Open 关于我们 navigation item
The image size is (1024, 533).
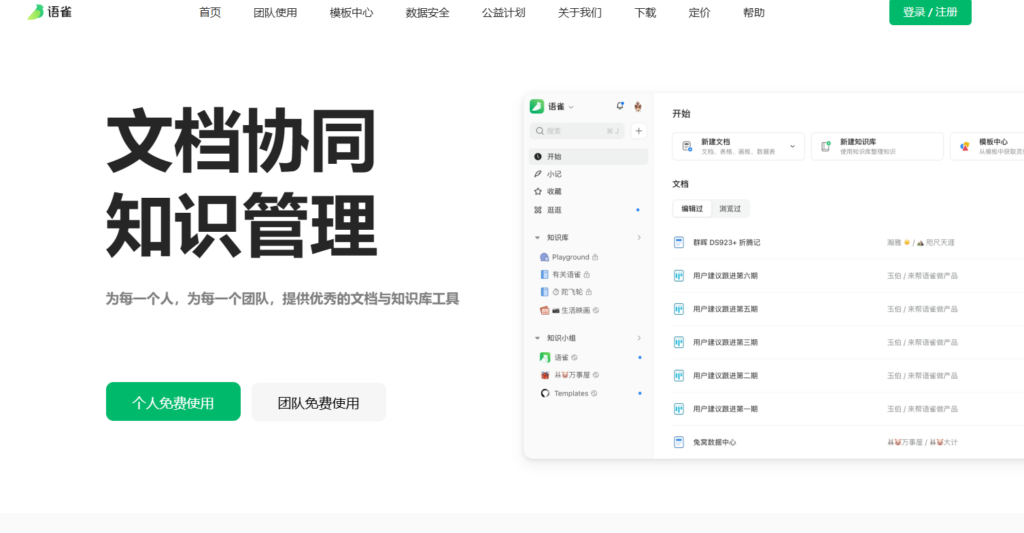tap(580, 12)
